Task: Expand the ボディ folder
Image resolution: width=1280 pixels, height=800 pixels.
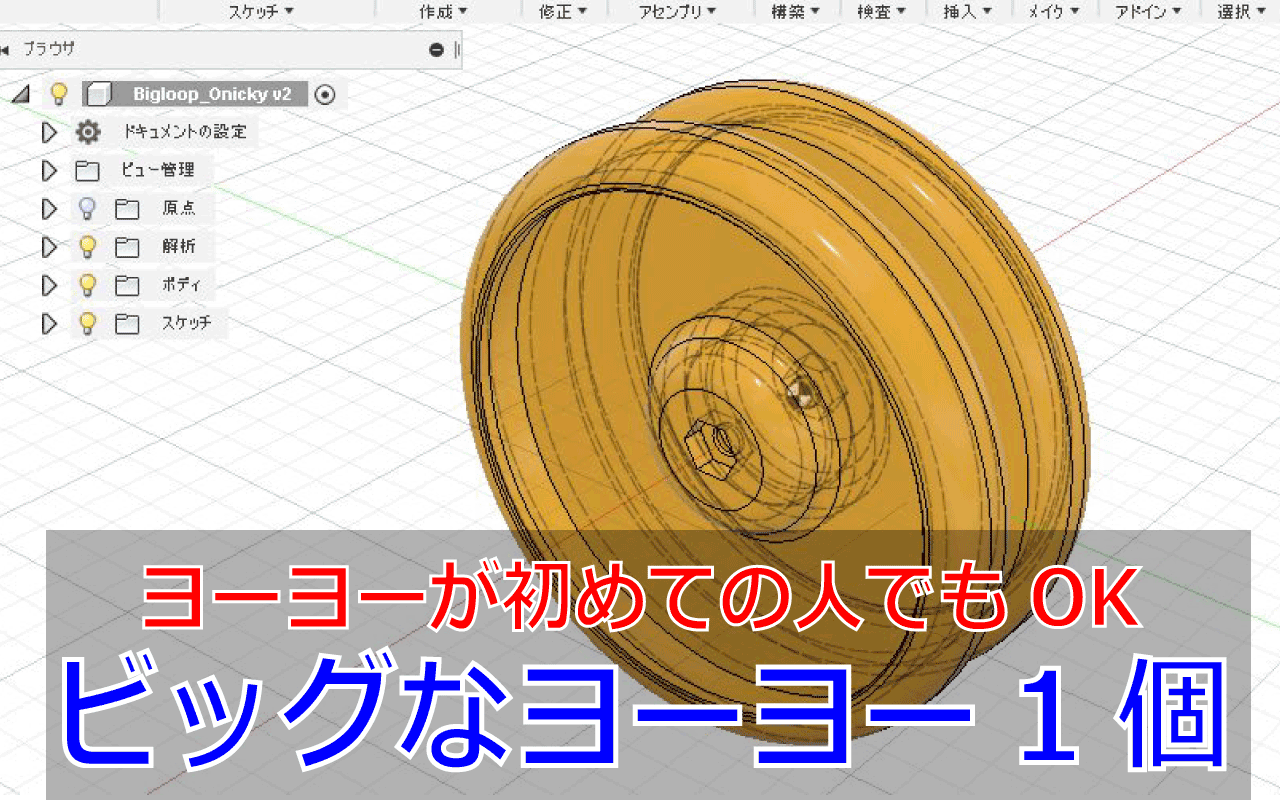Action: click(49, 286)
